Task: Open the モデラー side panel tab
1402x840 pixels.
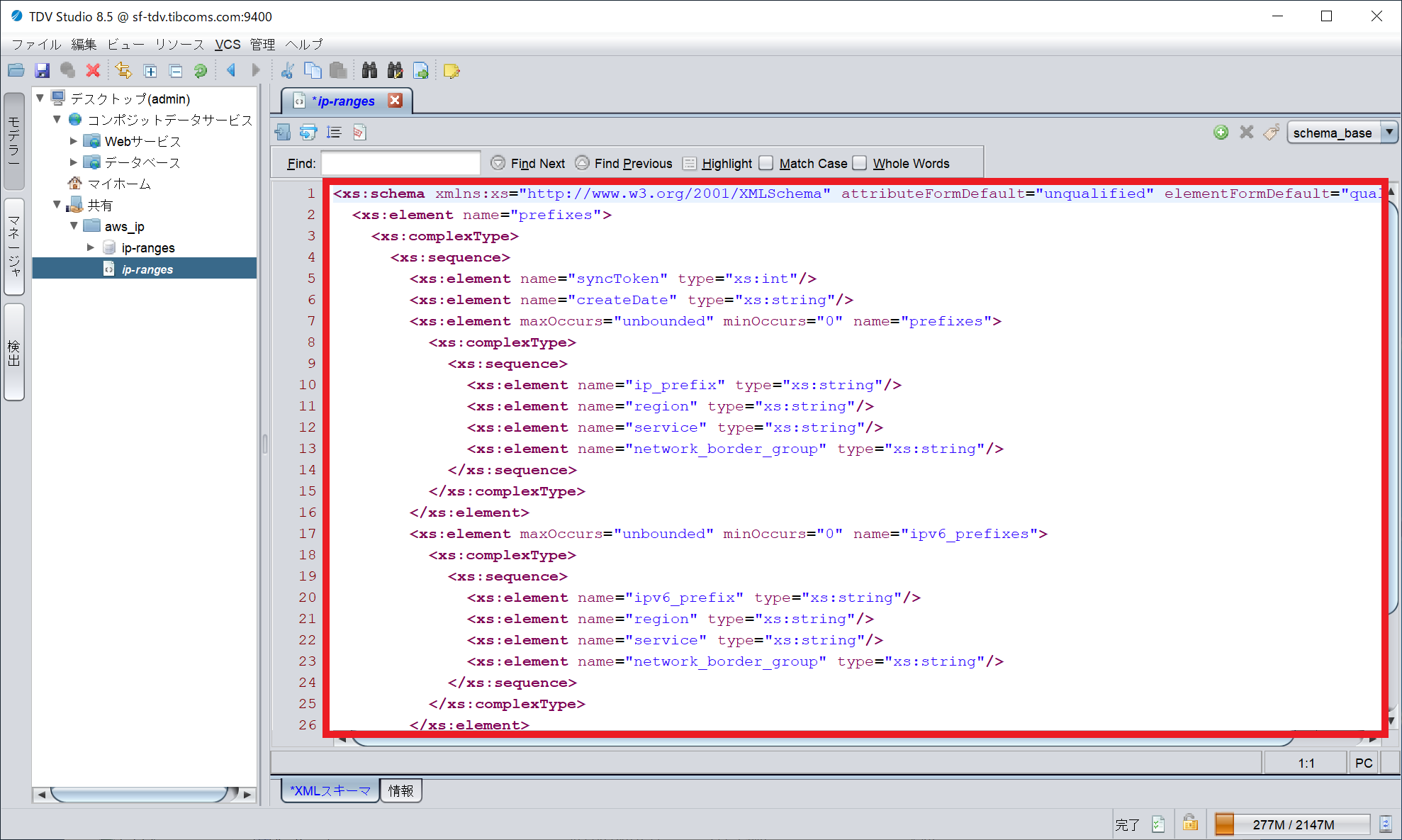Action: pyautogui.click(x=14, y=141)
